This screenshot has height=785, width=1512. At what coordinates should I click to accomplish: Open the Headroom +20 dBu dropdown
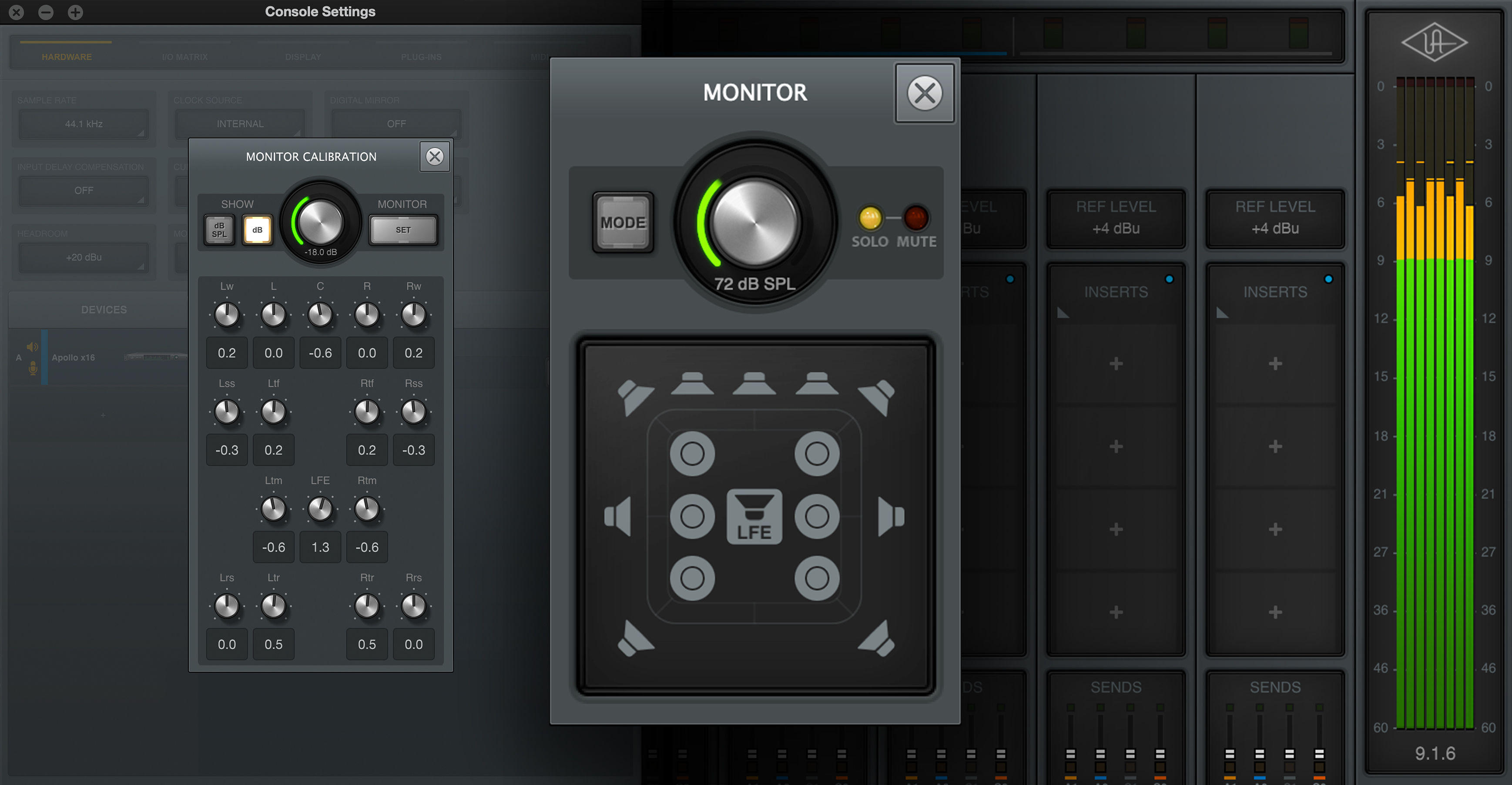coord(84,257)
